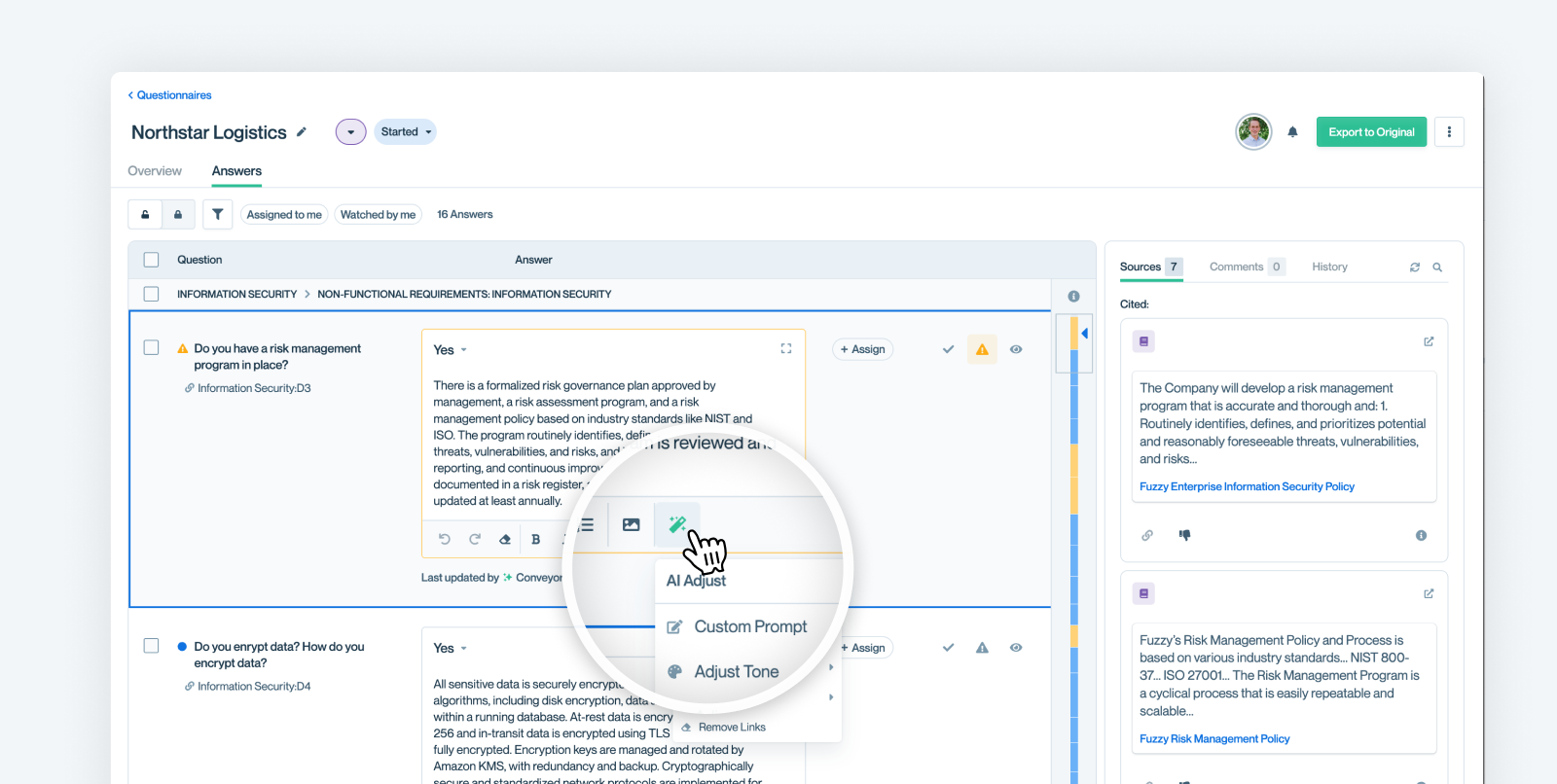
Task: Refresh the sources panel
Action: coord(1415,267)
